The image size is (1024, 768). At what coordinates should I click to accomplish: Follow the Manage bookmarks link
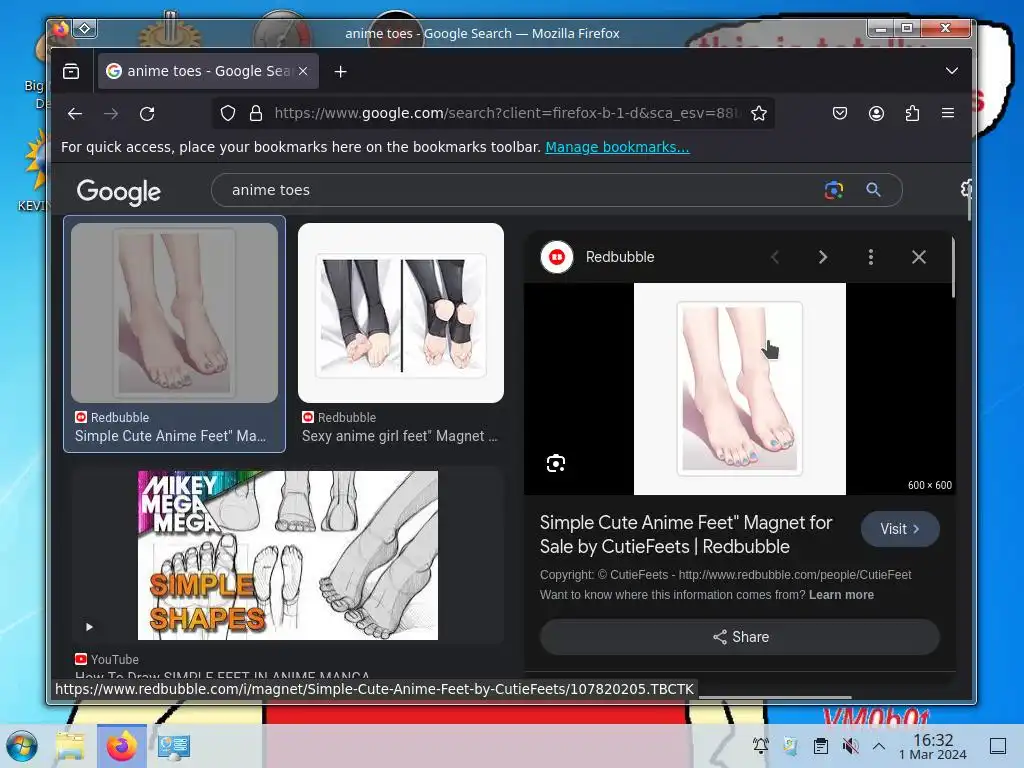[617, 147]
